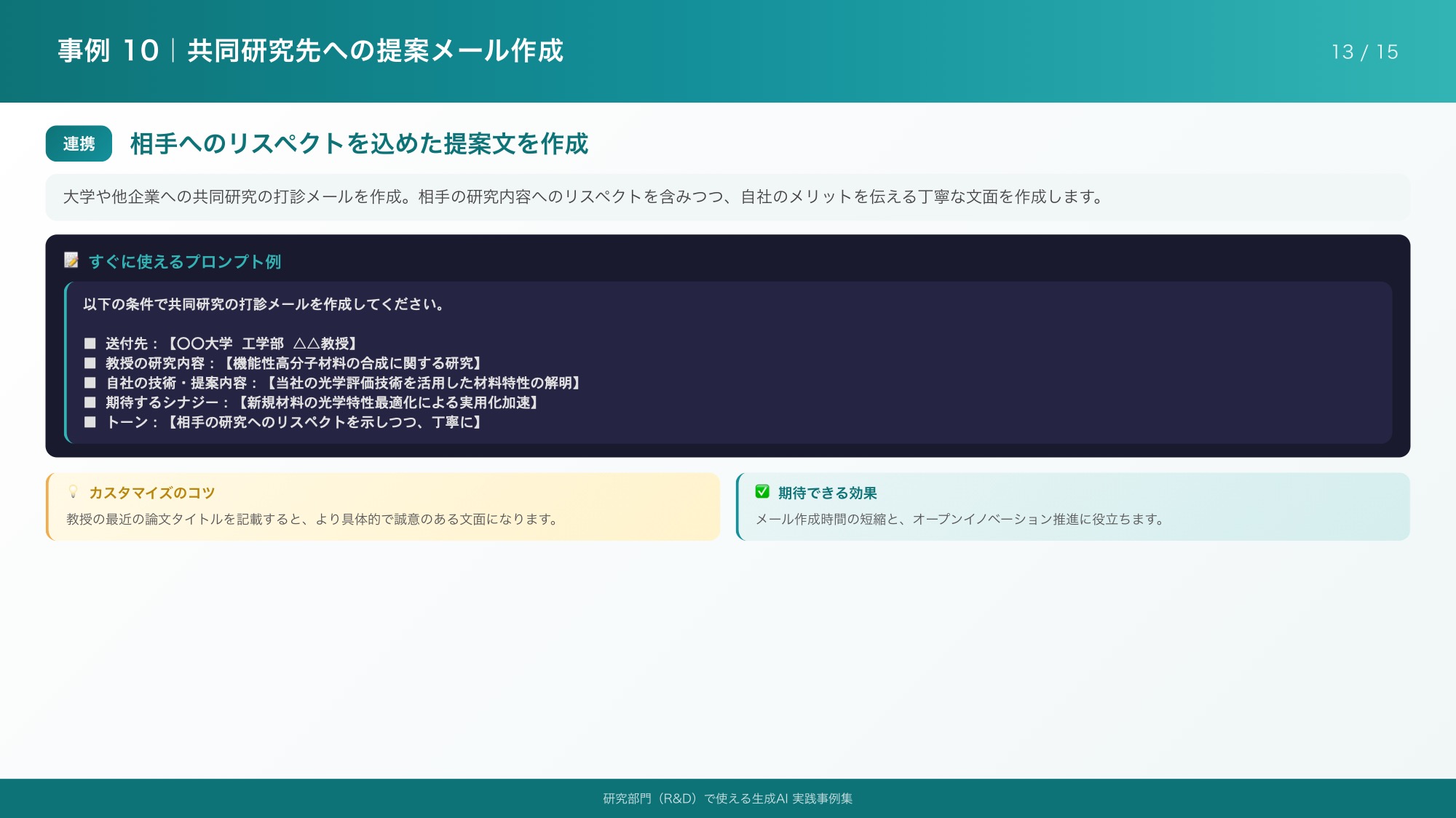Click the tip text about 教授の最近の論文タイトル
Image resolution: width=1456 pixels, height=818 pixels.
coord(312,519)
